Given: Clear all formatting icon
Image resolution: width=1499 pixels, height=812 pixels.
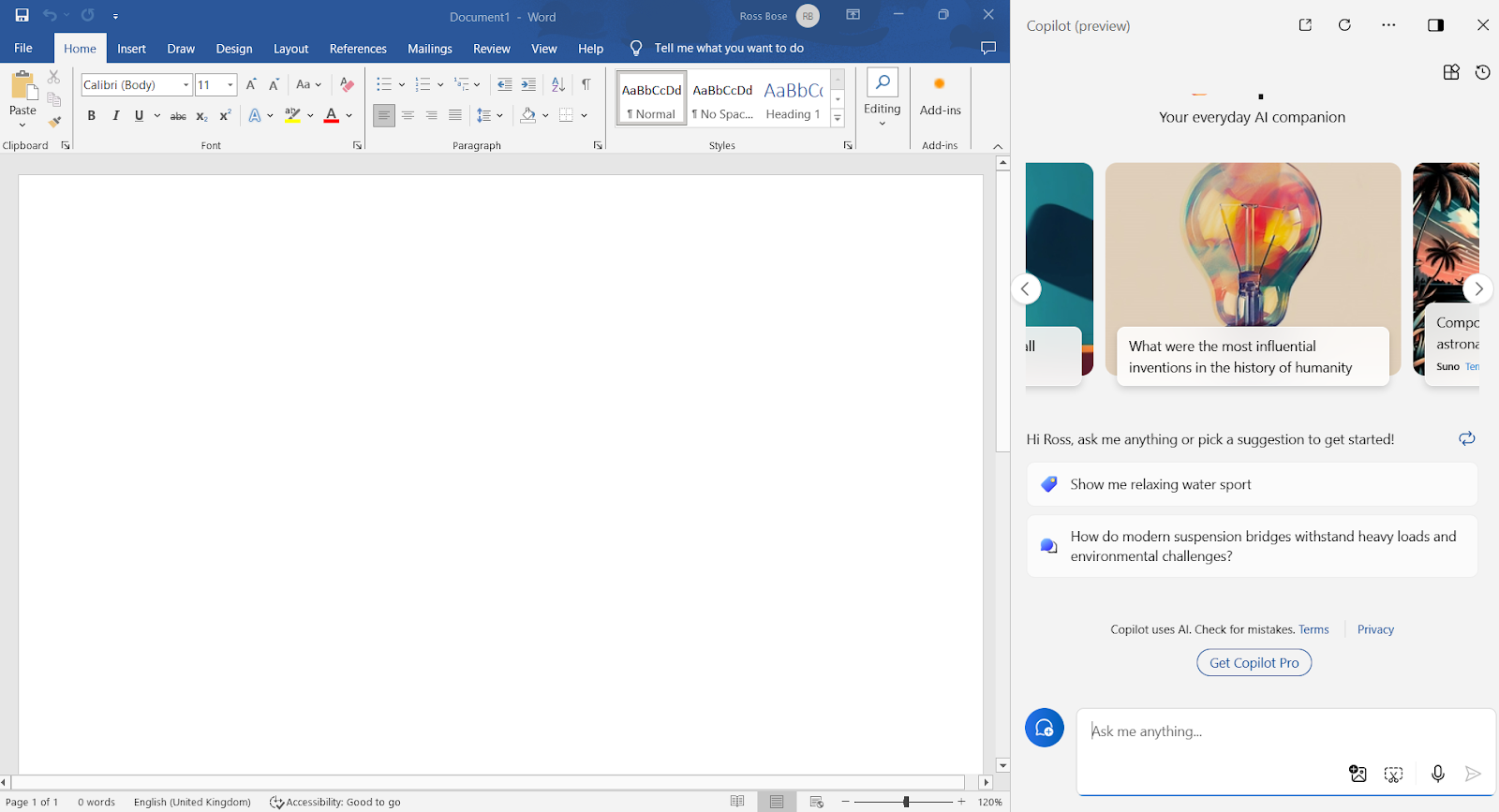Looking at the screenshot, I should click(347, 84).
